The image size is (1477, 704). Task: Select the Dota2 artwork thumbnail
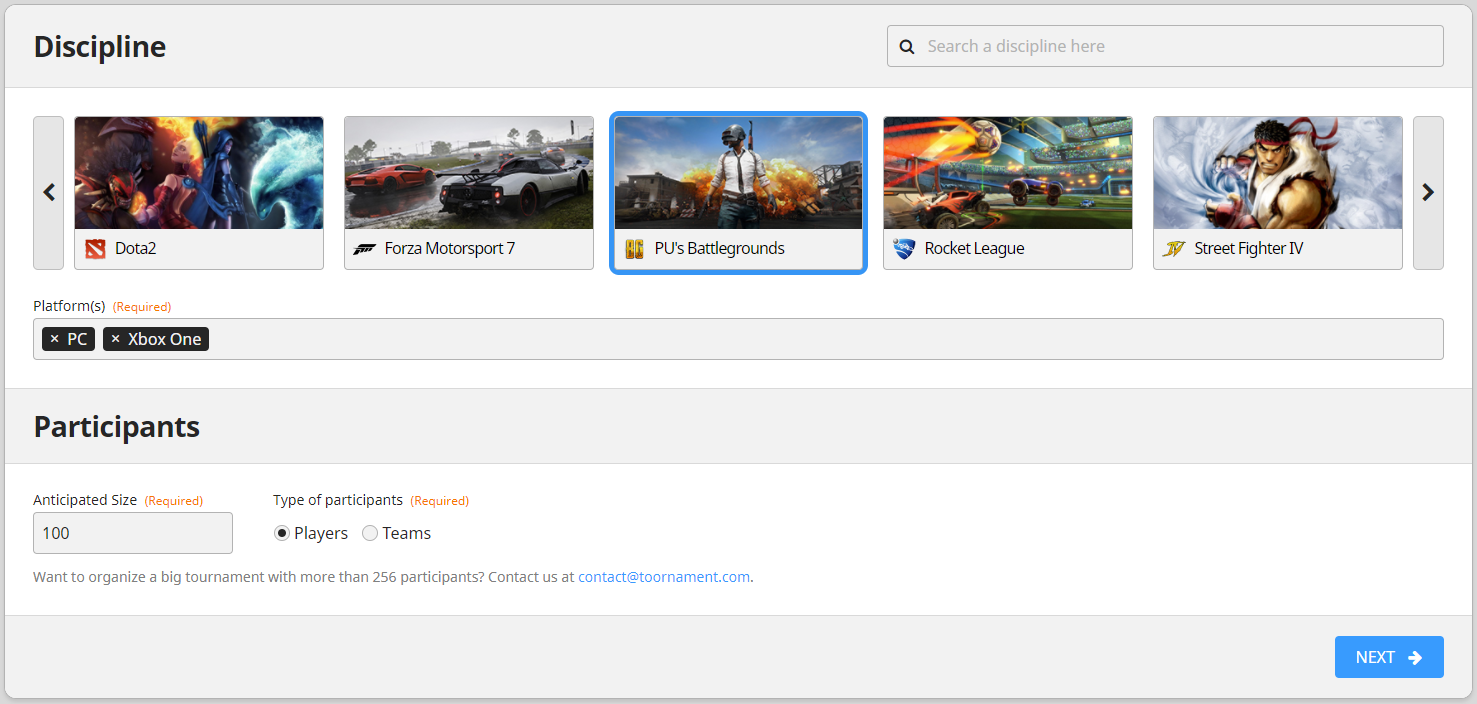199,173
